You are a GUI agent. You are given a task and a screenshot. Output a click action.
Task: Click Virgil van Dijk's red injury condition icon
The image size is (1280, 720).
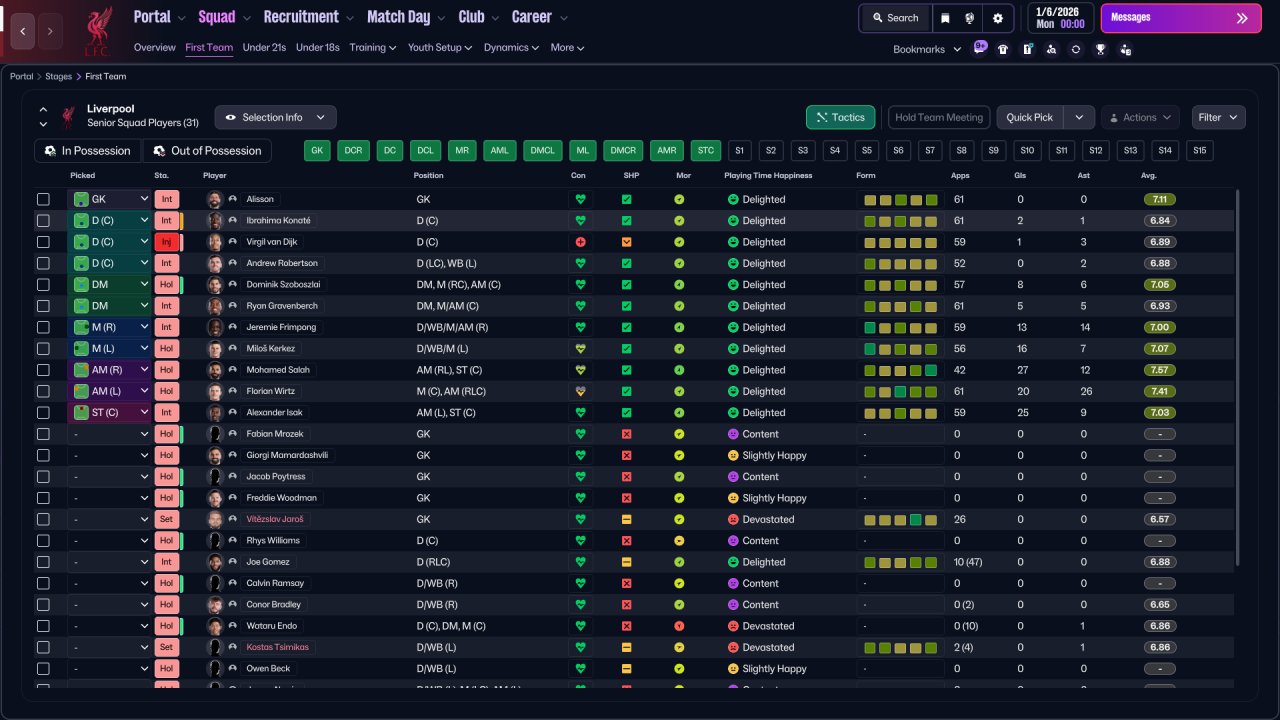point(580,242)
